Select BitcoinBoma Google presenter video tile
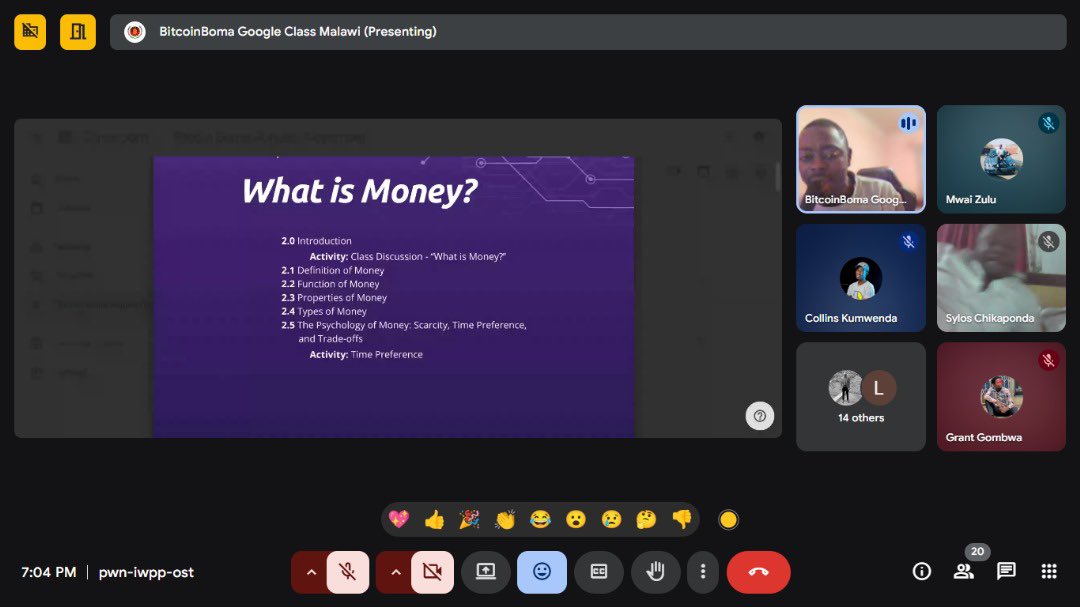The width and height of the screenshot is (1080, 607). [861, 159]
